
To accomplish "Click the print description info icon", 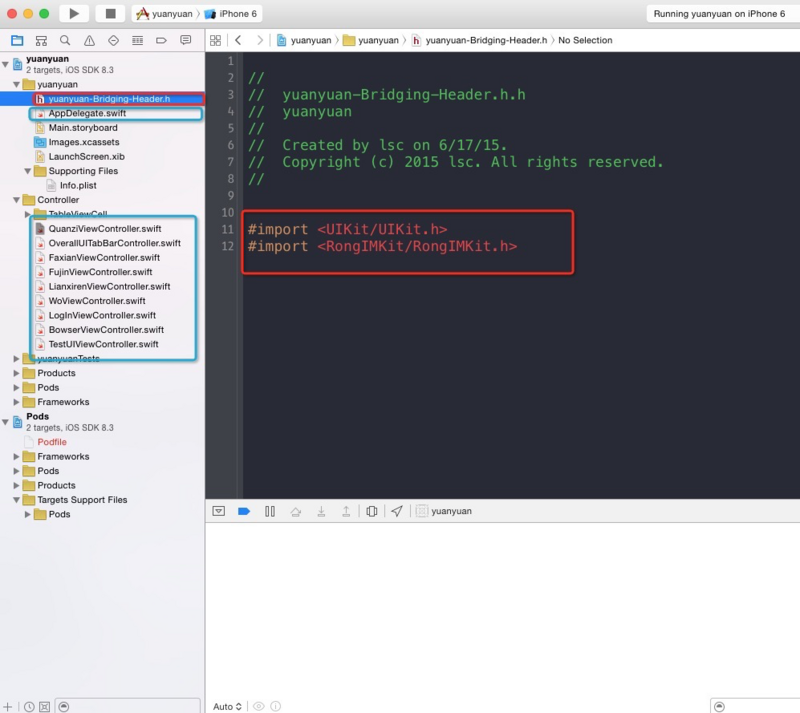I will (276, 706).
